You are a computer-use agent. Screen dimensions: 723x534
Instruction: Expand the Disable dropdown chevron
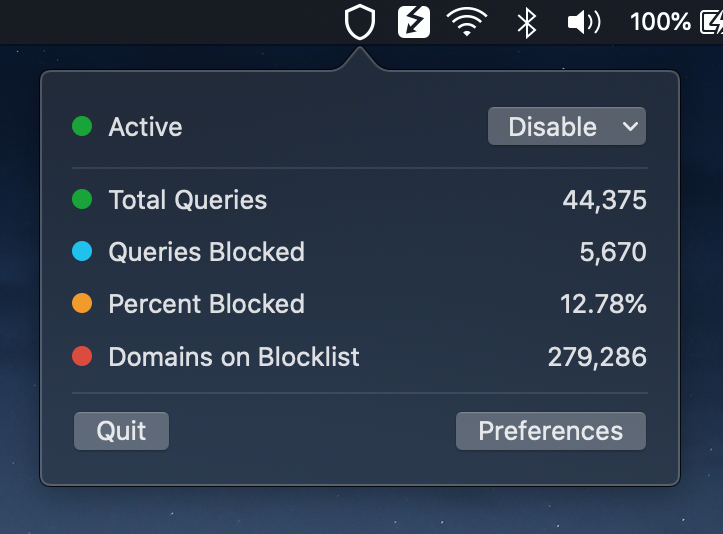click(630, 126)
